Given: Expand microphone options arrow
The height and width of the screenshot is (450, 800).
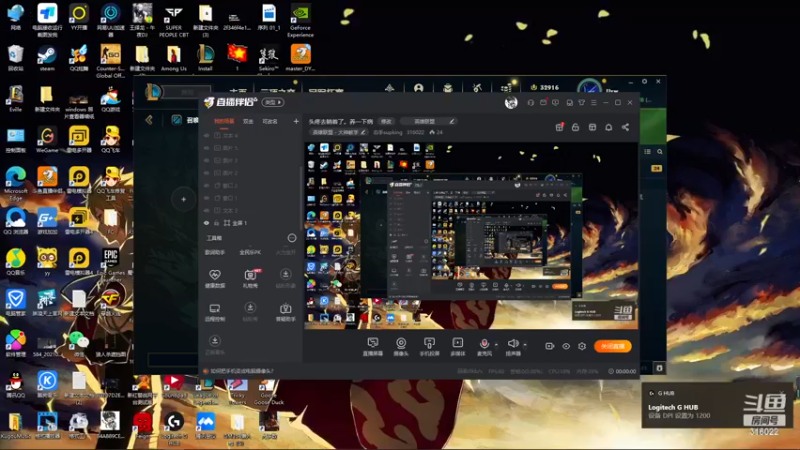Looking at the screenshot, I should 496,344.
